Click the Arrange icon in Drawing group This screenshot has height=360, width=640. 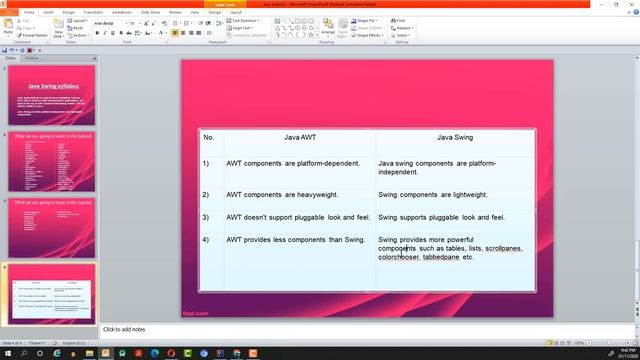click(x=328, y=27)
